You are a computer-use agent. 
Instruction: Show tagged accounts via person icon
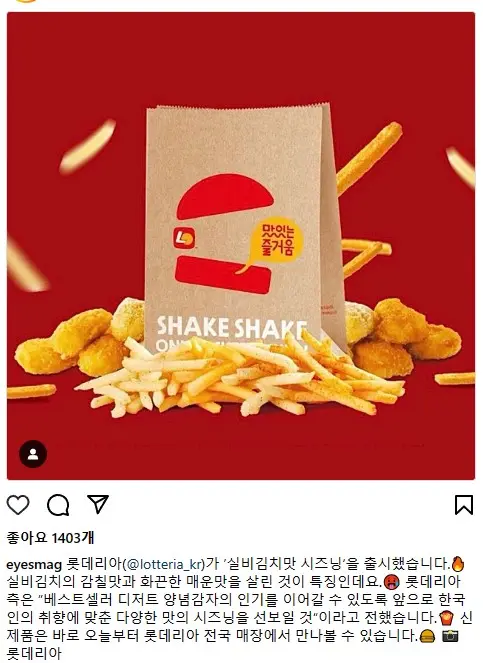click(33, 454)
